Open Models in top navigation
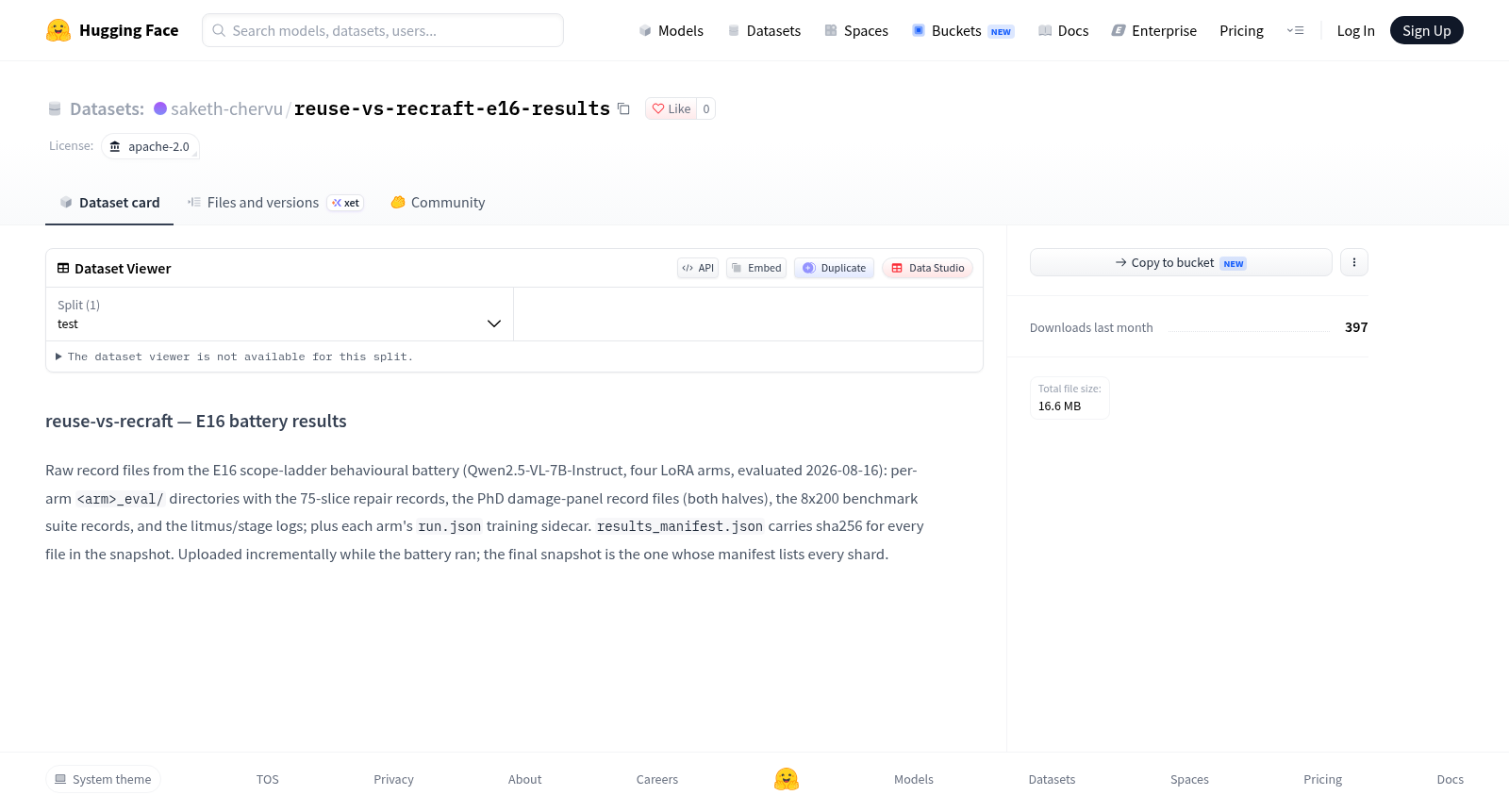 click(671, 30)
